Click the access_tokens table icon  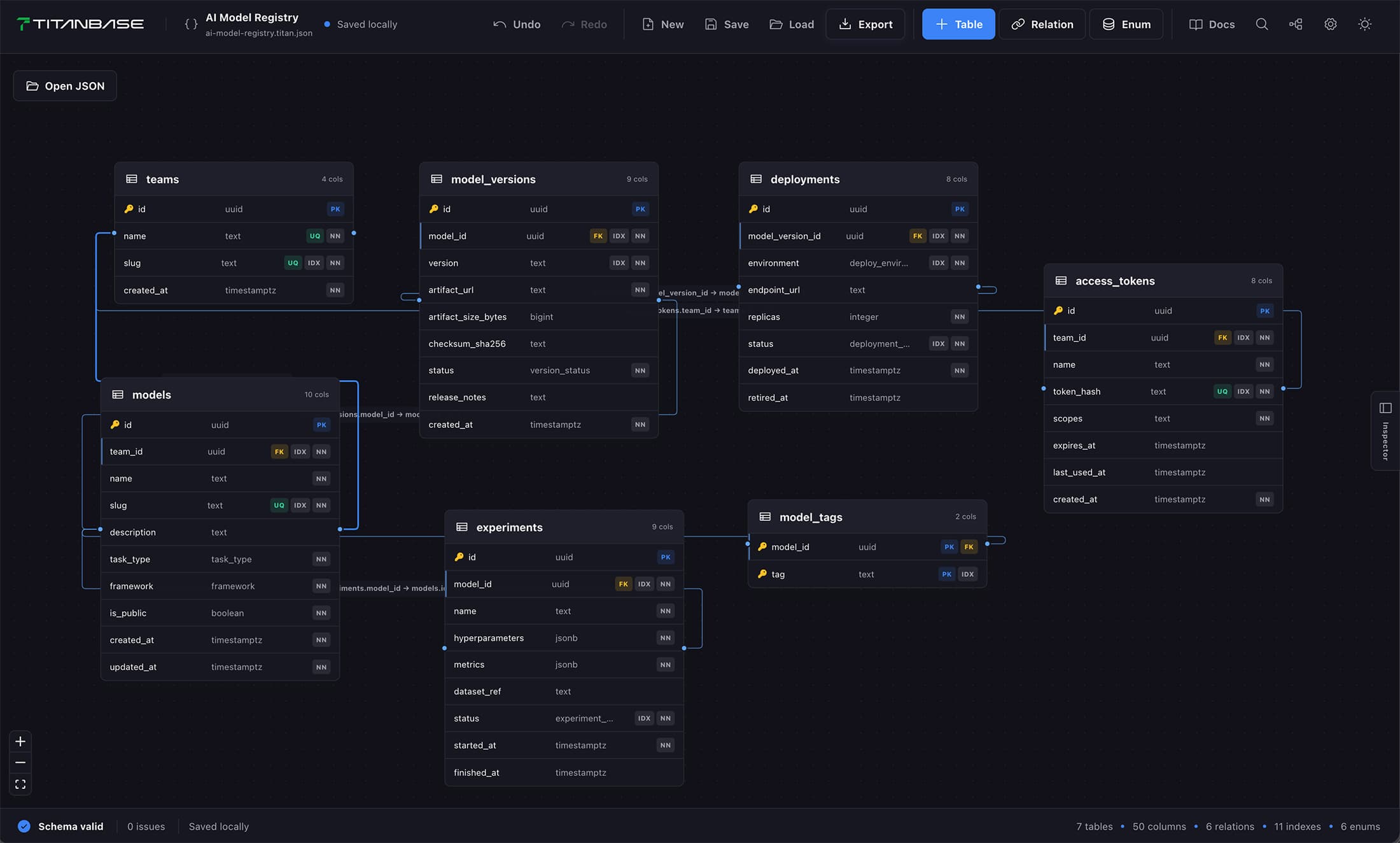1061,281
